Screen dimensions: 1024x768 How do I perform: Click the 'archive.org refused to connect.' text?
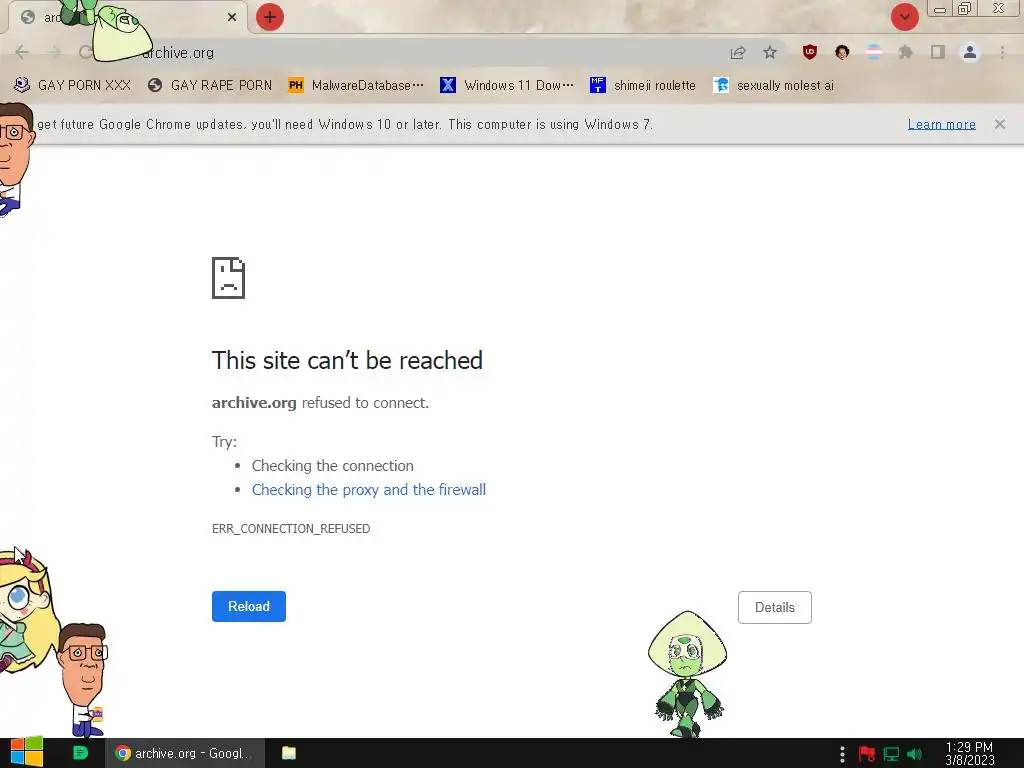[320, 403]
